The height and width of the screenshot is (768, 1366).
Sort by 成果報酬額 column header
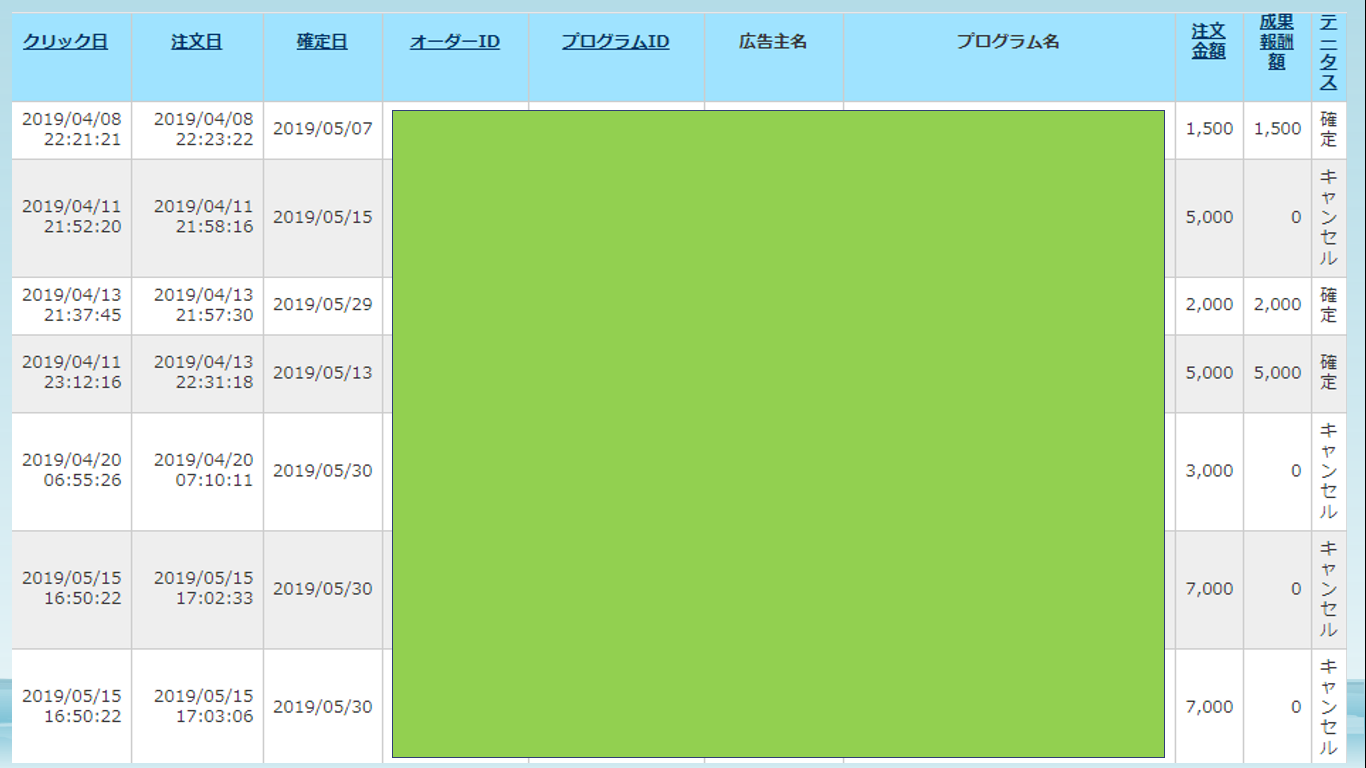coord(1277,42)
